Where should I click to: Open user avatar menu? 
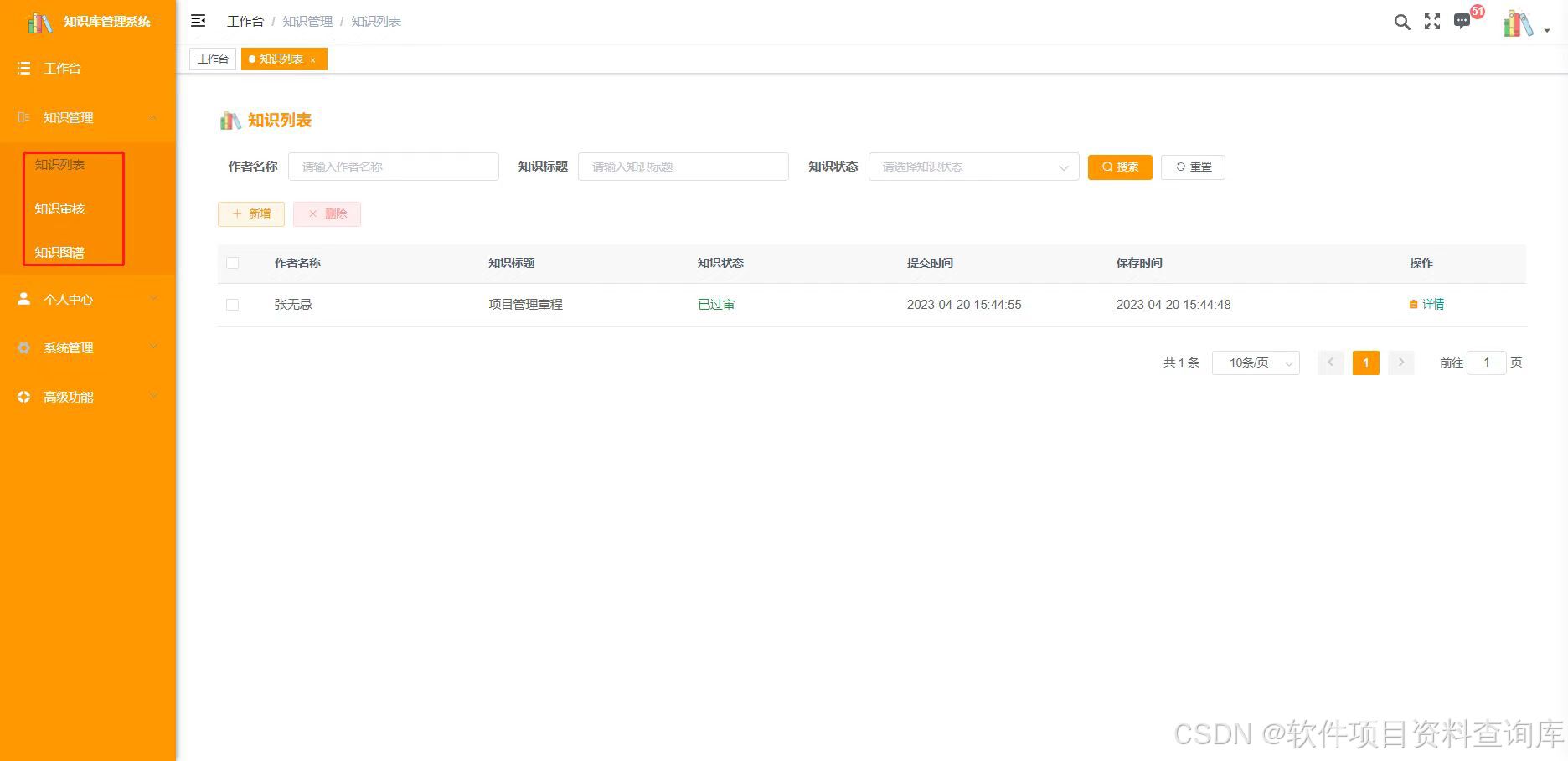(x=1524, y=23)
